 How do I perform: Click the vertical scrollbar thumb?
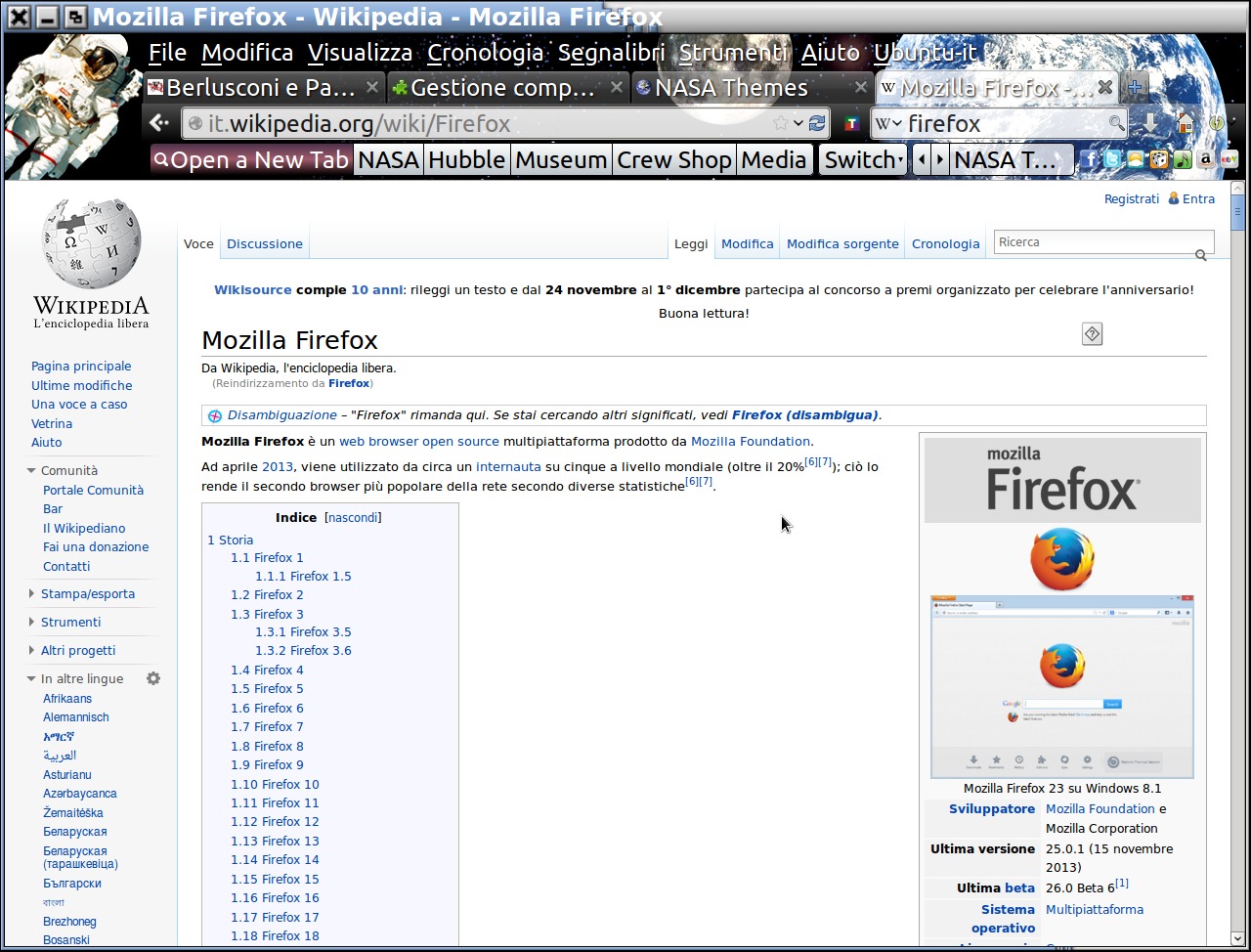pyautogui.click(x=1238, y=212)
